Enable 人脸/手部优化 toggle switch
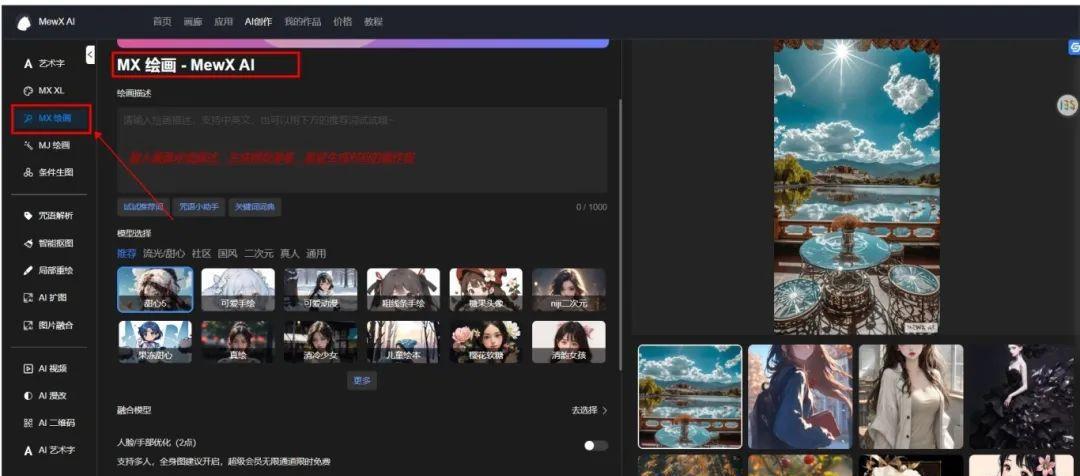The width and height of the screenshot is (1080, 476). click(x=595, y=445)
